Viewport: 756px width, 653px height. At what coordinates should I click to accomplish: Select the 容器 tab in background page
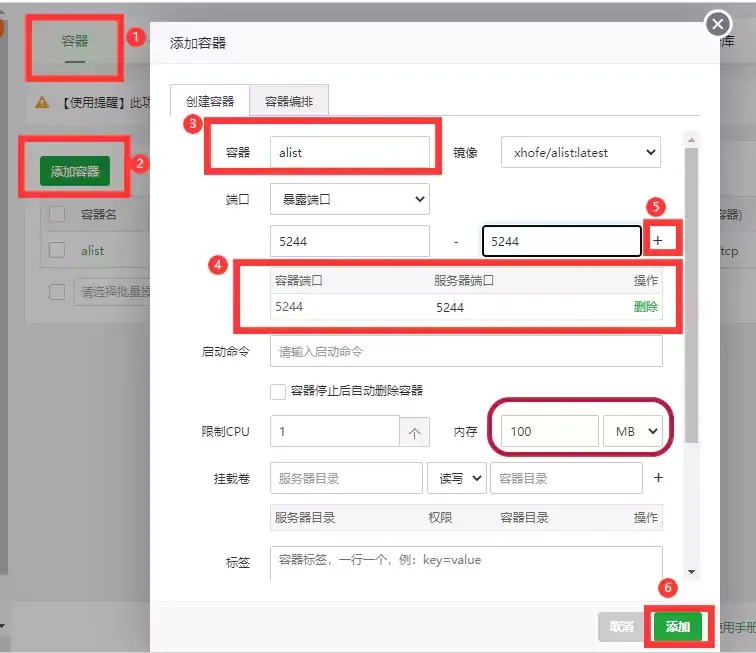75,41
